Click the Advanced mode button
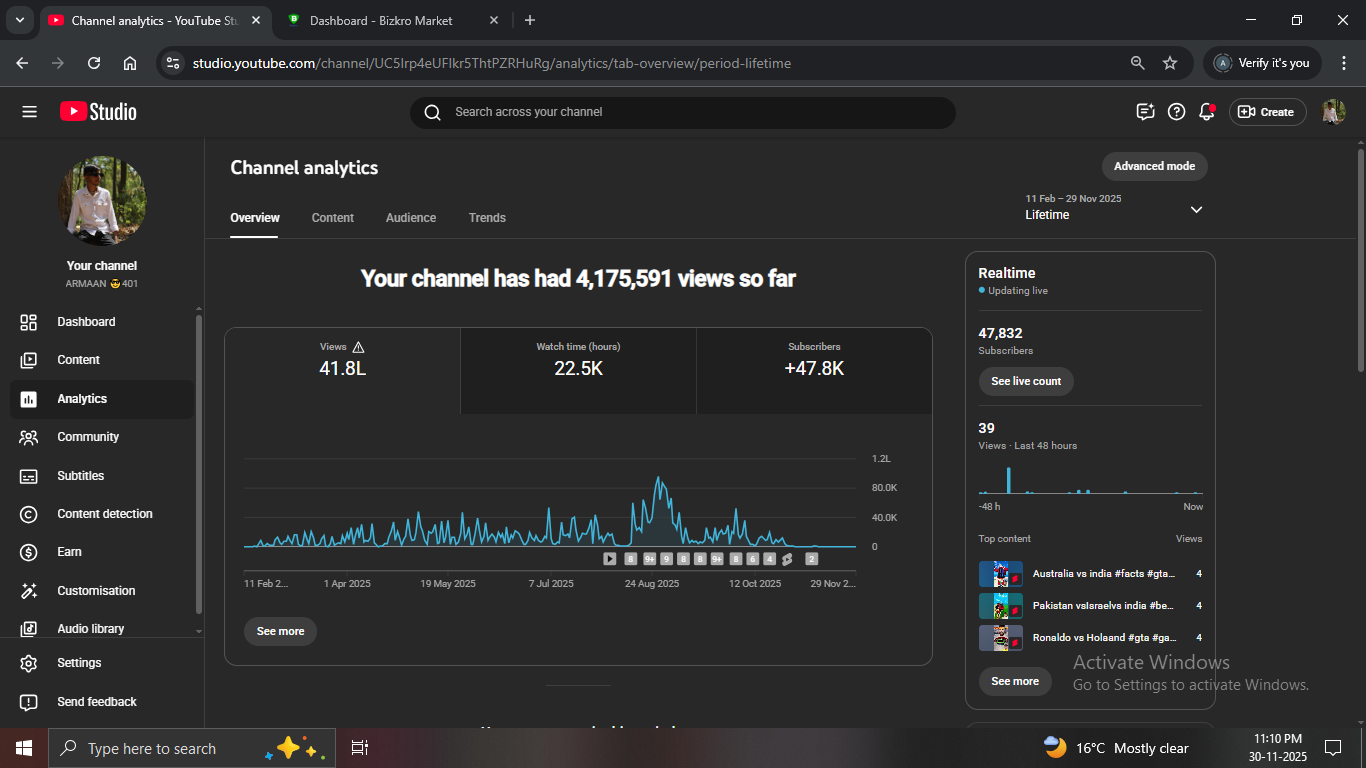The height and width of the screenshot is (768, 1366). [x=1154, y=166]
